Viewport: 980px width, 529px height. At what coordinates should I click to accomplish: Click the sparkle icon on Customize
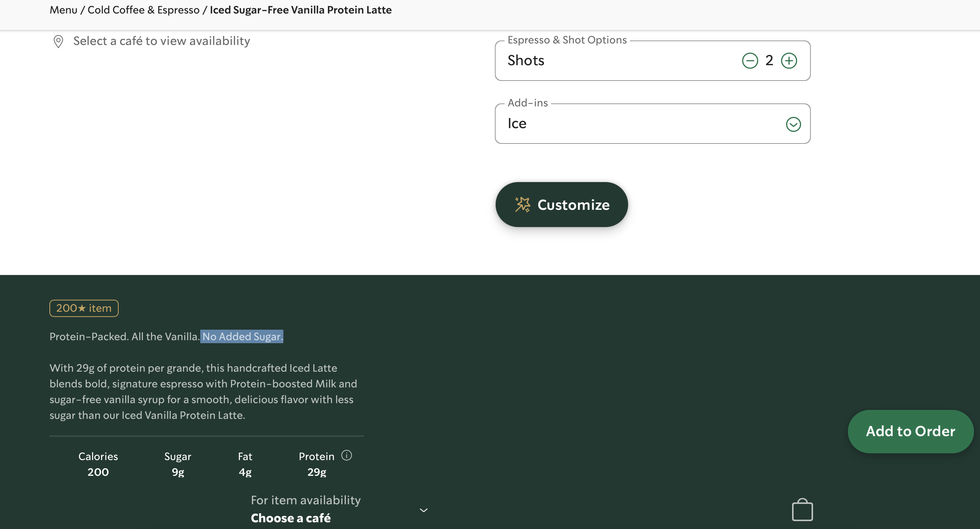[x=522, y=204]
